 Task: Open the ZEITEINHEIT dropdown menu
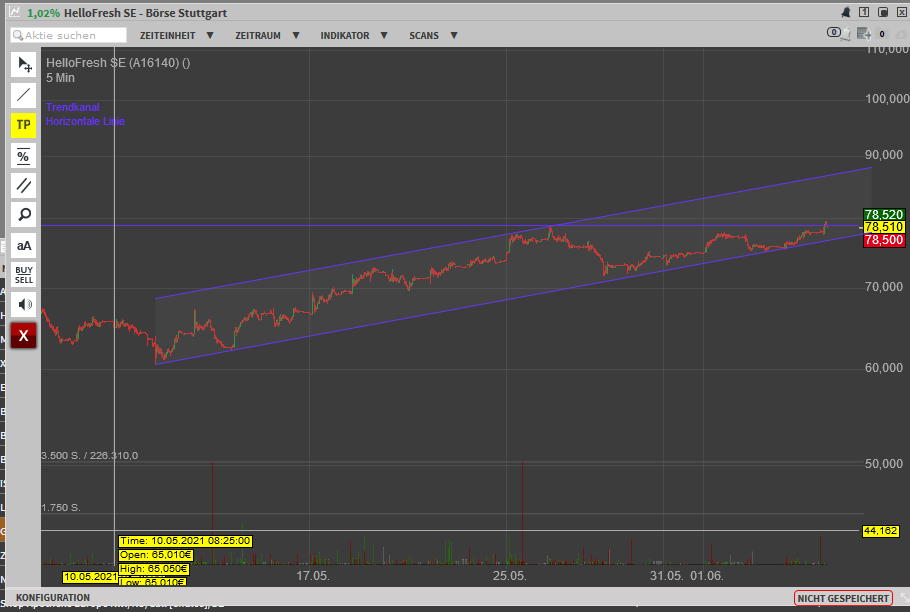(x=176, y=35)
